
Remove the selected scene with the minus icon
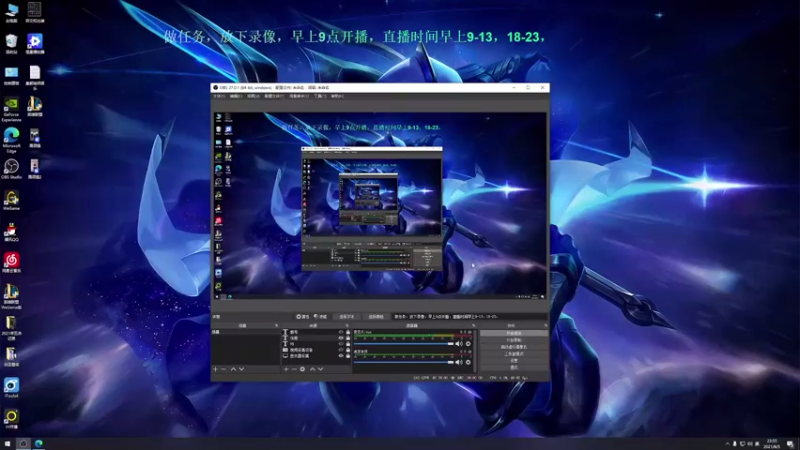[x=223, y=369]
